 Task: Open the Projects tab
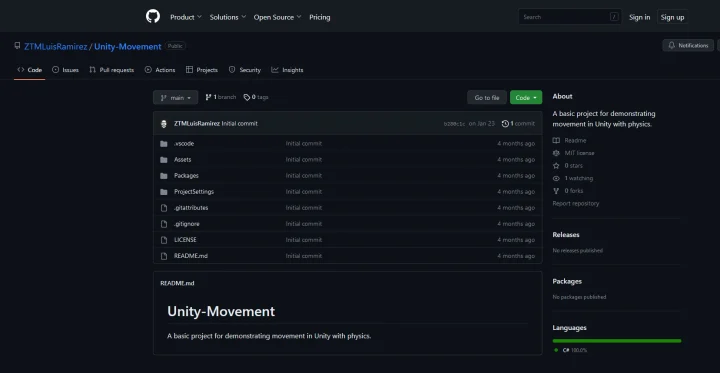(202, 70)
